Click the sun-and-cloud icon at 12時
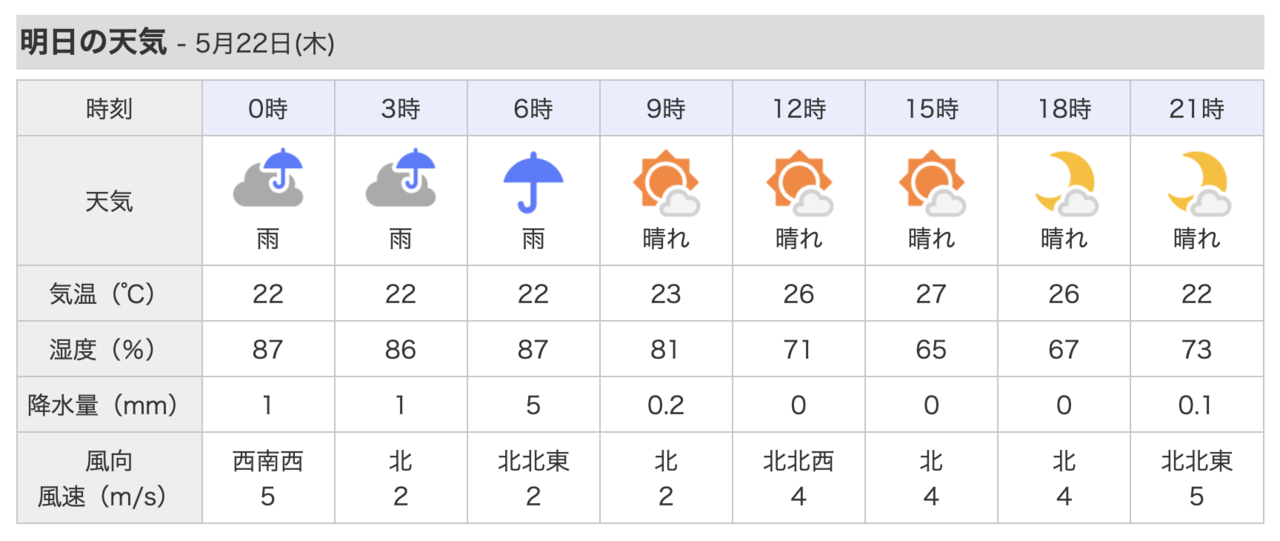This screenshot has height=541, width=1280. [798, 183]
